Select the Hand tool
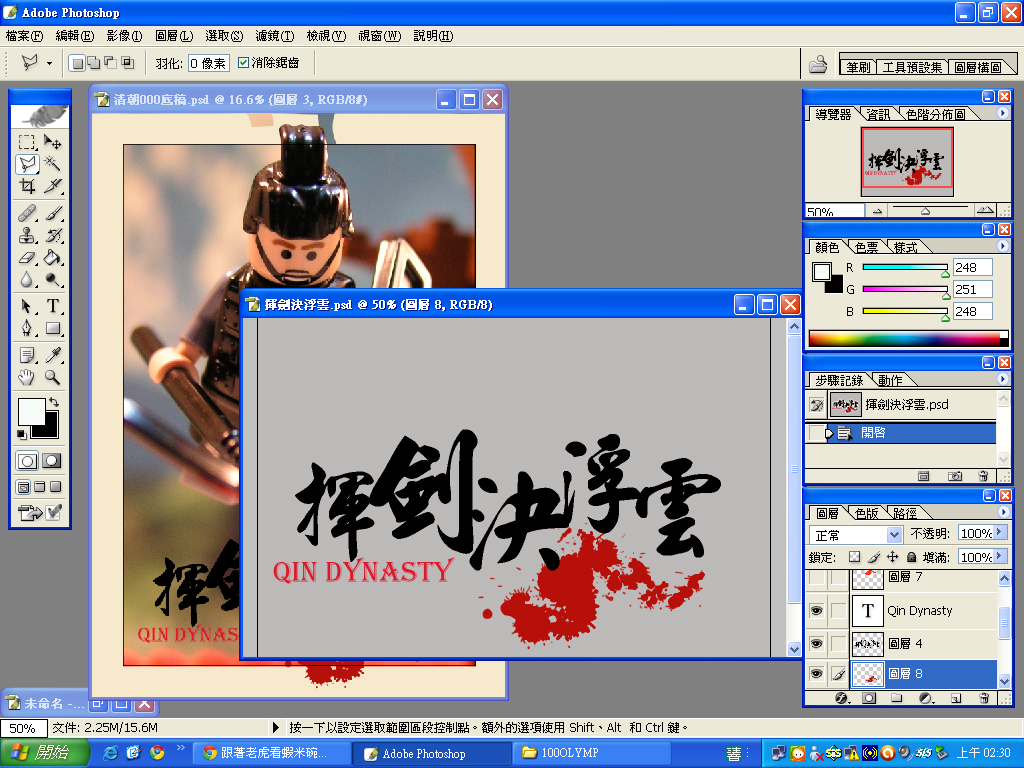The height and width of the screenshot is (768, 1024). pos(27,377)
